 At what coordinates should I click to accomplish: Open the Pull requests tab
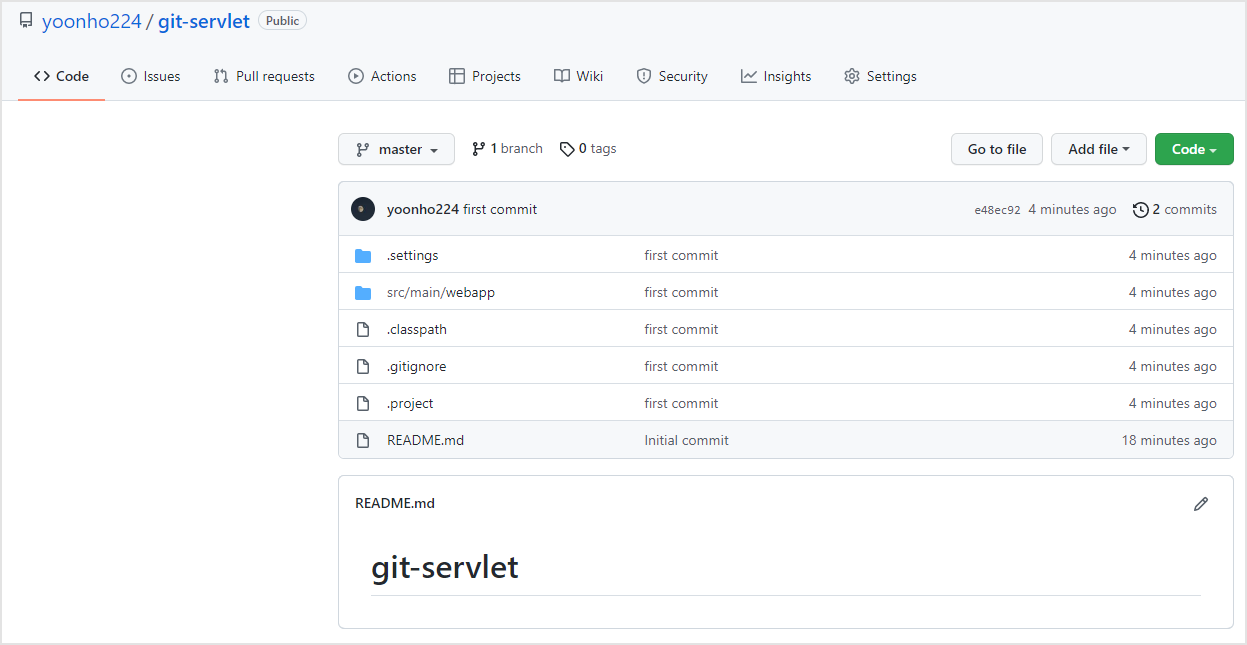pyautogui.click(x=264, y=76)
